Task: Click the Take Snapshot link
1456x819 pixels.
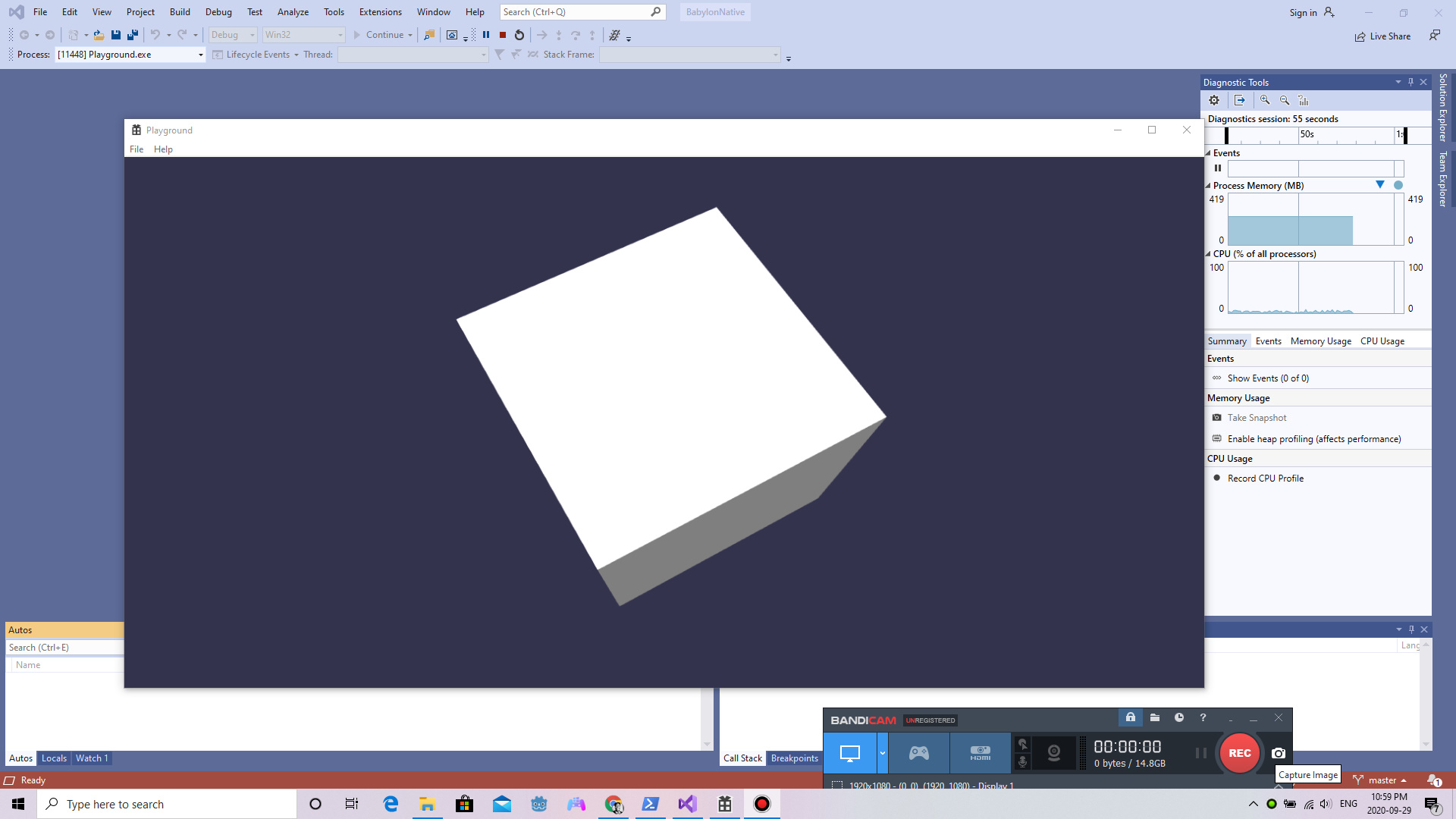Action: pos(1257,418)
